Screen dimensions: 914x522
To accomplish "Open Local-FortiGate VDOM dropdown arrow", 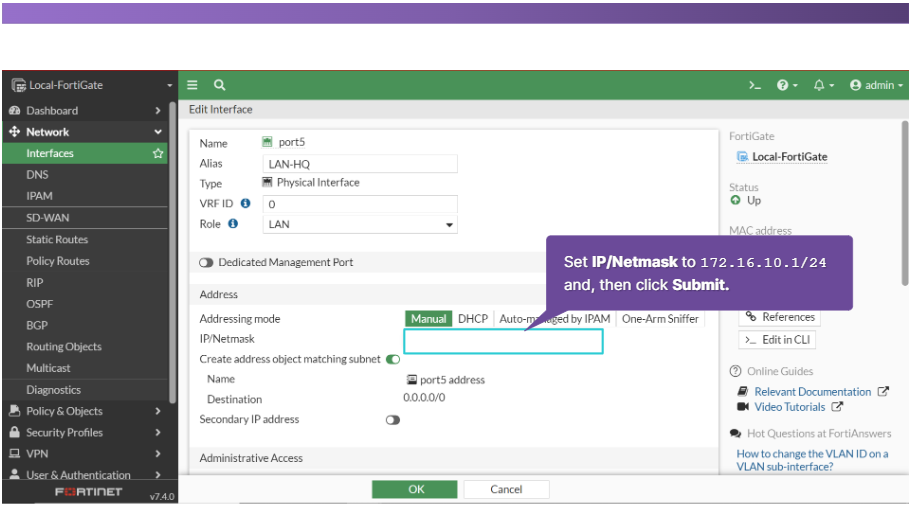I will [x=170, y=86].
